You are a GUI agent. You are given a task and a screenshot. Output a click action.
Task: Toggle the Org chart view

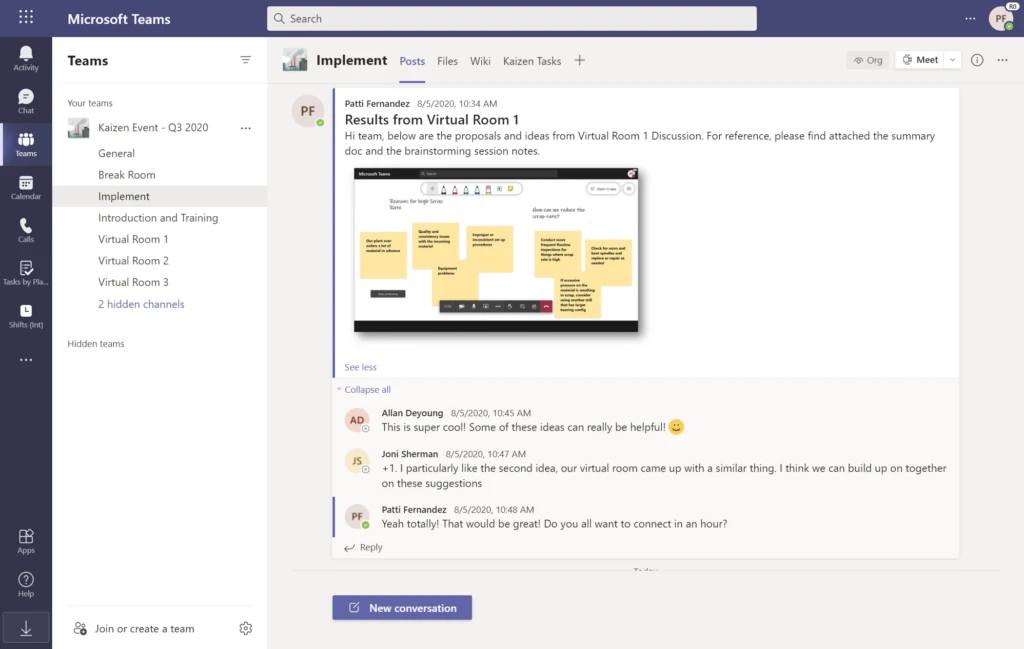point(867,60)
